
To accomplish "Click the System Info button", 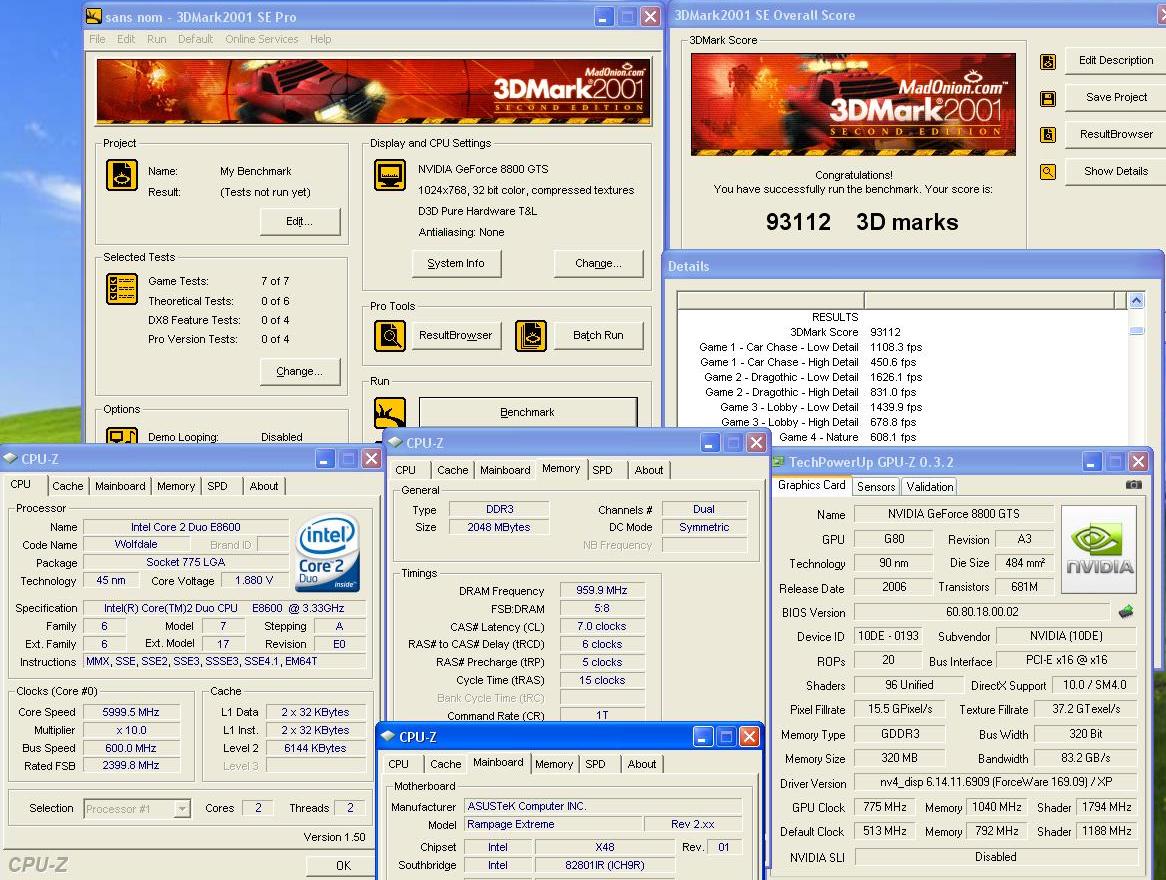I will [456, 263].
